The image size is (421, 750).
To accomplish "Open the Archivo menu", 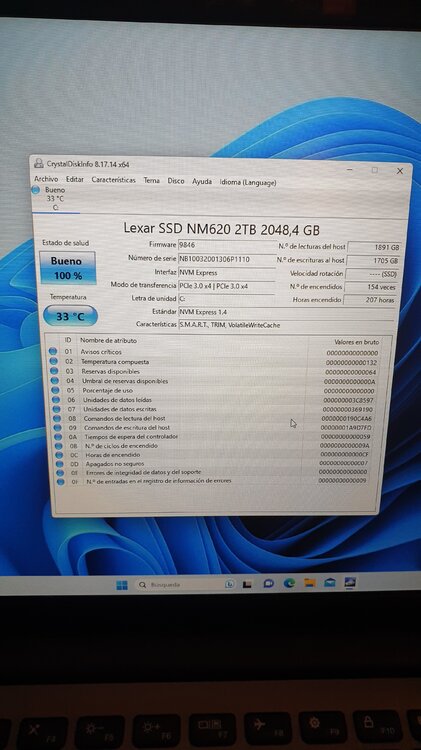I will tap(46, 179).
